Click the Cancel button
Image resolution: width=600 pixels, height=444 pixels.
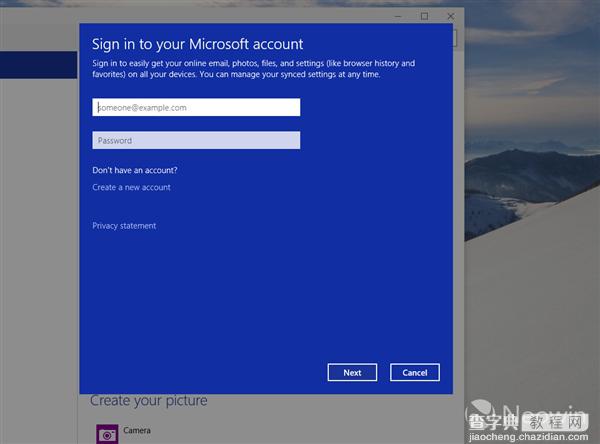415,372
